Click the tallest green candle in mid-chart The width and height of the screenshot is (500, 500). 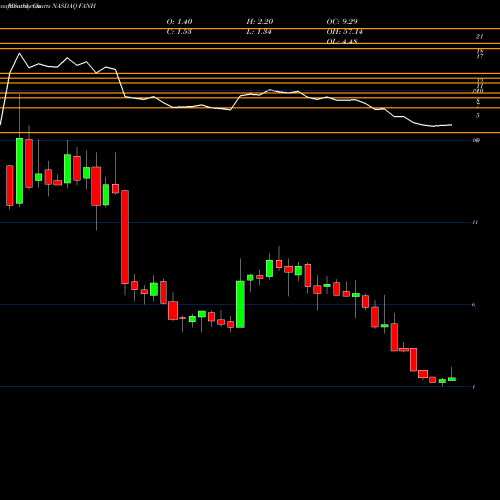pyautogui.click(x=240, y=304)
